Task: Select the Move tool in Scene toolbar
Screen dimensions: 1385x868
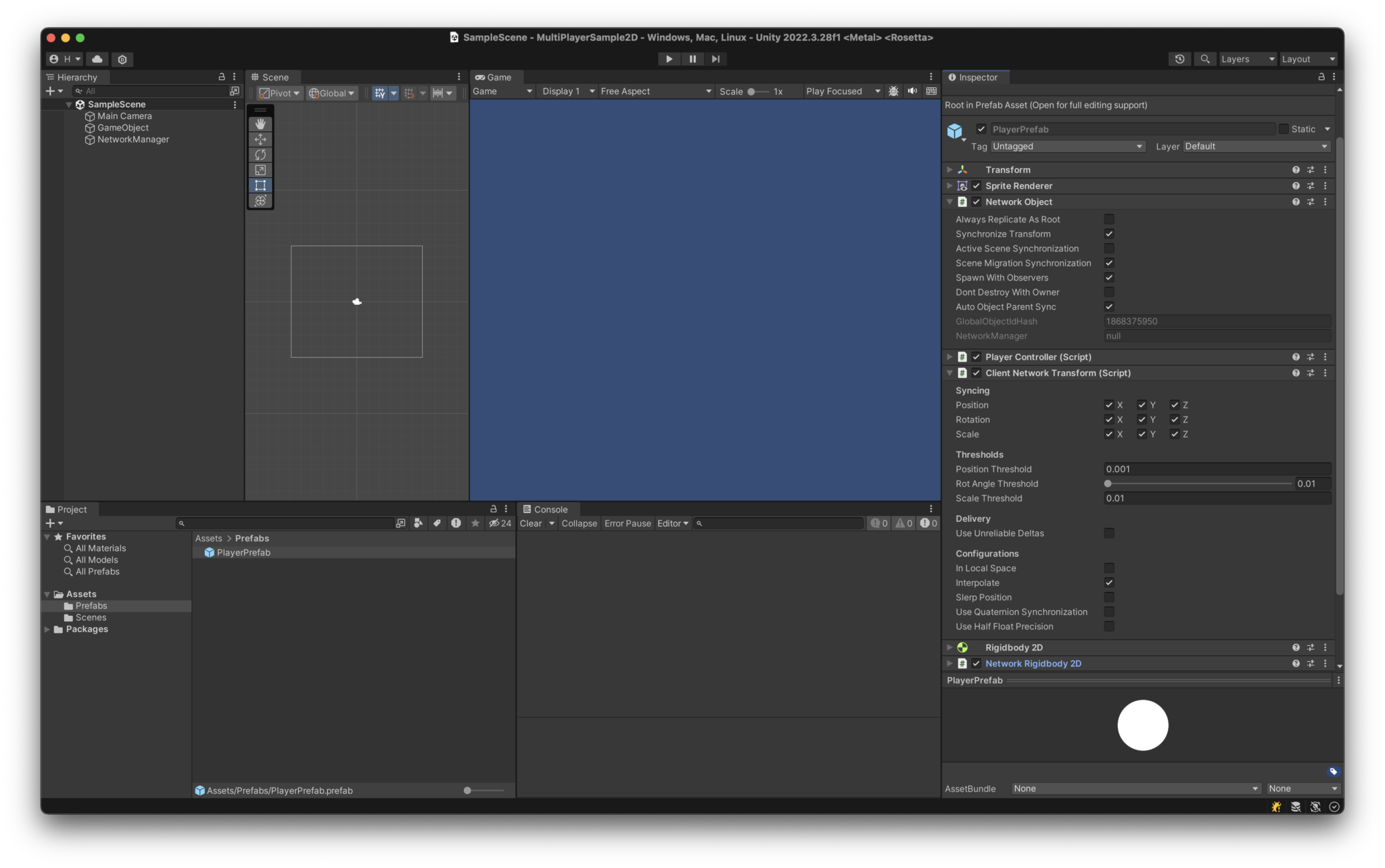Action: pos(260,139)
